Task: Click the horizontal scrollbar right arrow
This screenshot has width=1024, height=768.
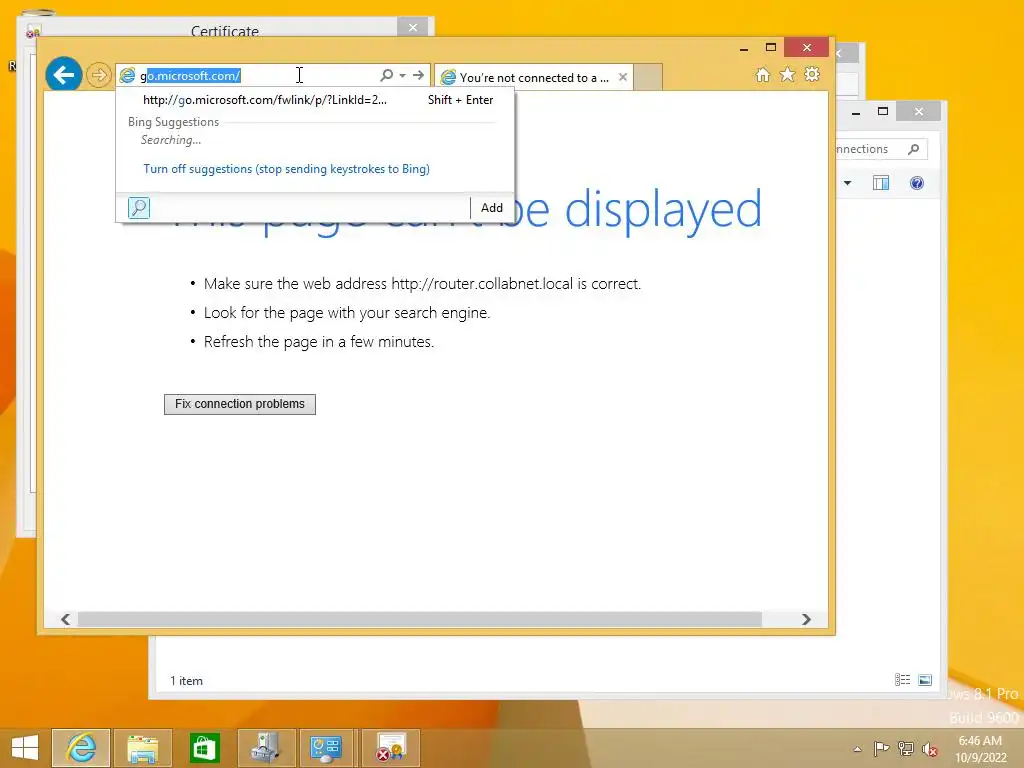Action: pyautogui.click(x=806, y=619)
